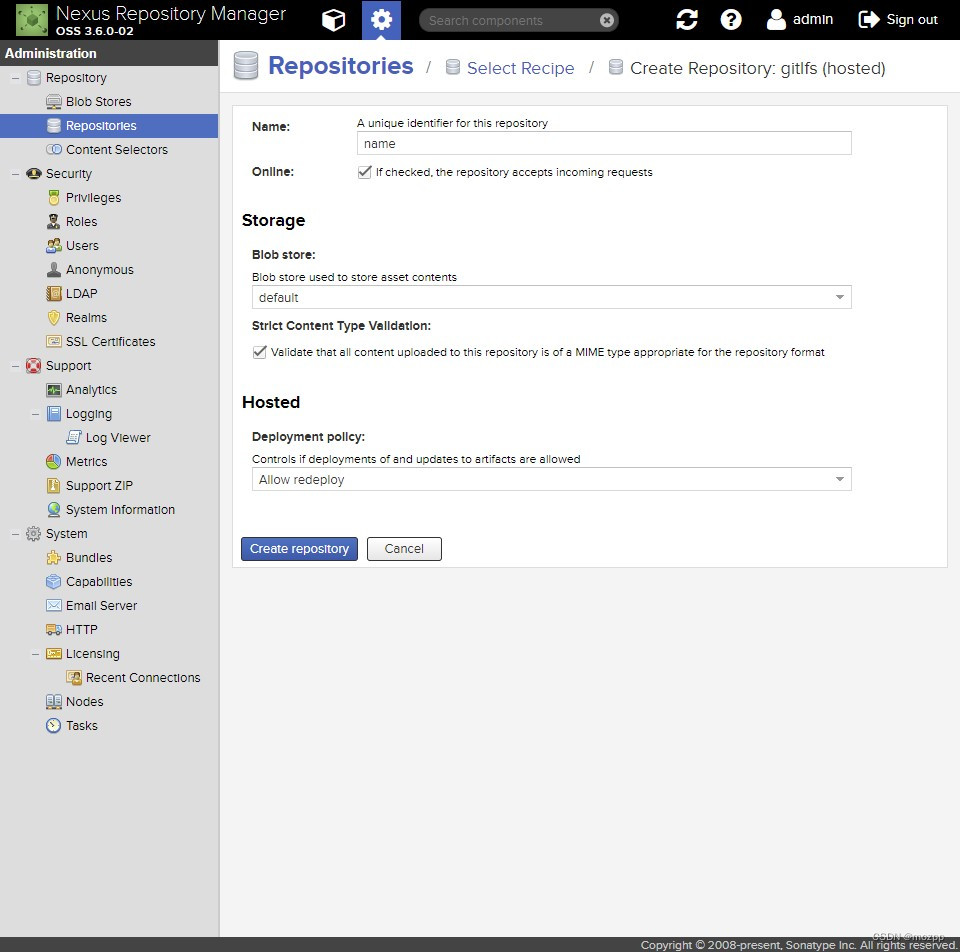Screen dimensions: 960x952
Task: Open Log Viewer sidebar entry
Action: (109, 438)
